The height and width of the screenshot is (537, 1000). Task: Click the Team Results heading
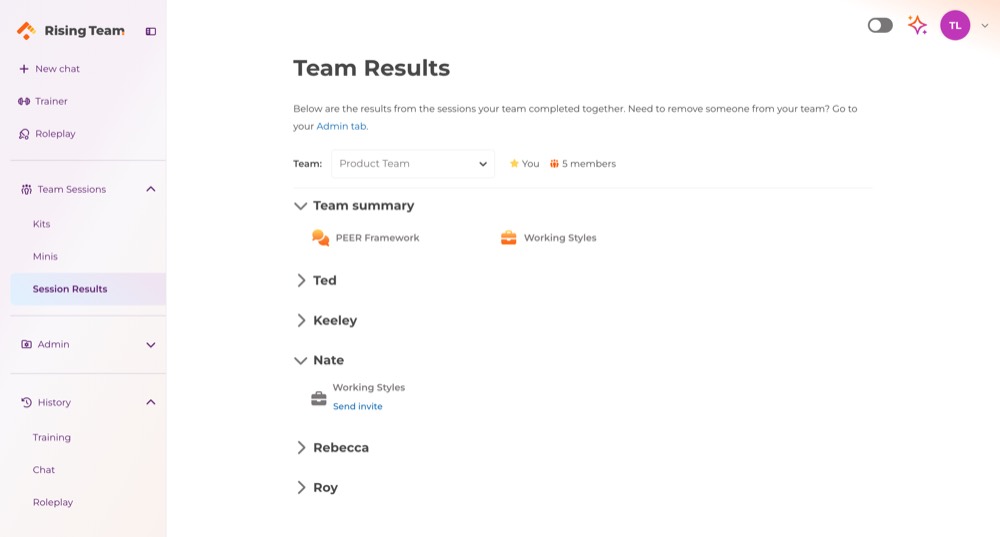[371, 68]
